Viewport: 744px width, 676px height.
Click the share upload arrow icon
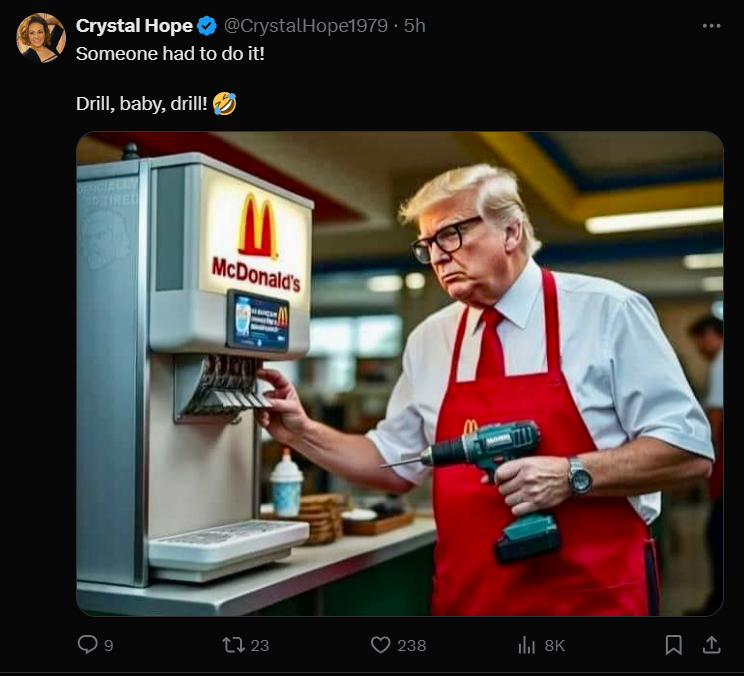click(x=711, y=645)
